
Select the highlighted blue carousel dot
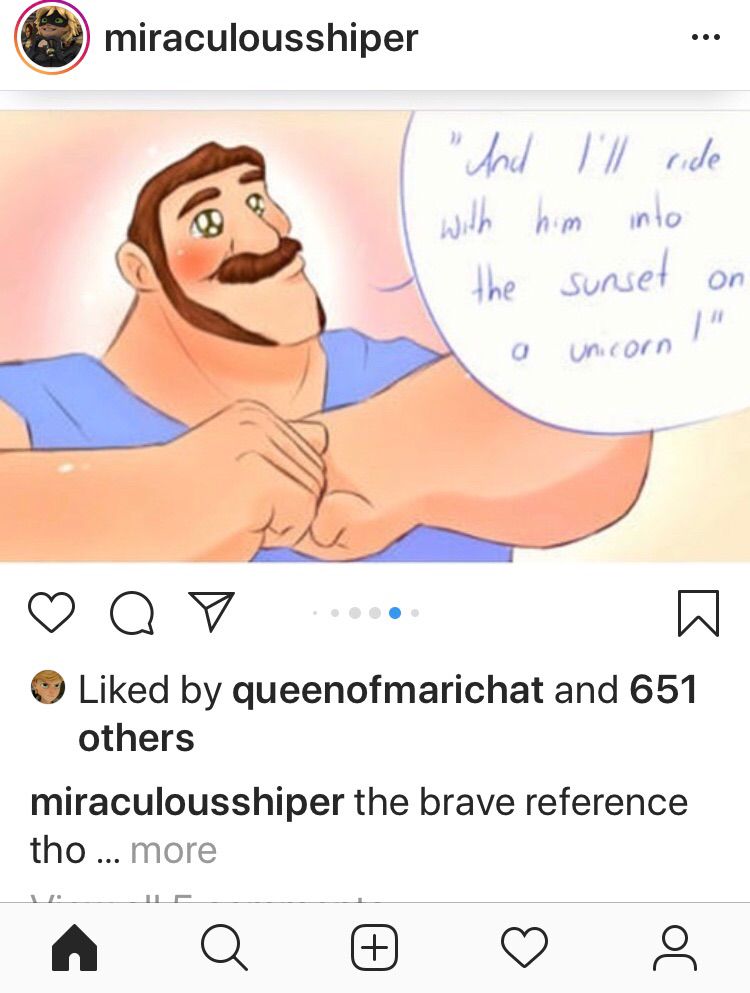click(x=395, y=612)
